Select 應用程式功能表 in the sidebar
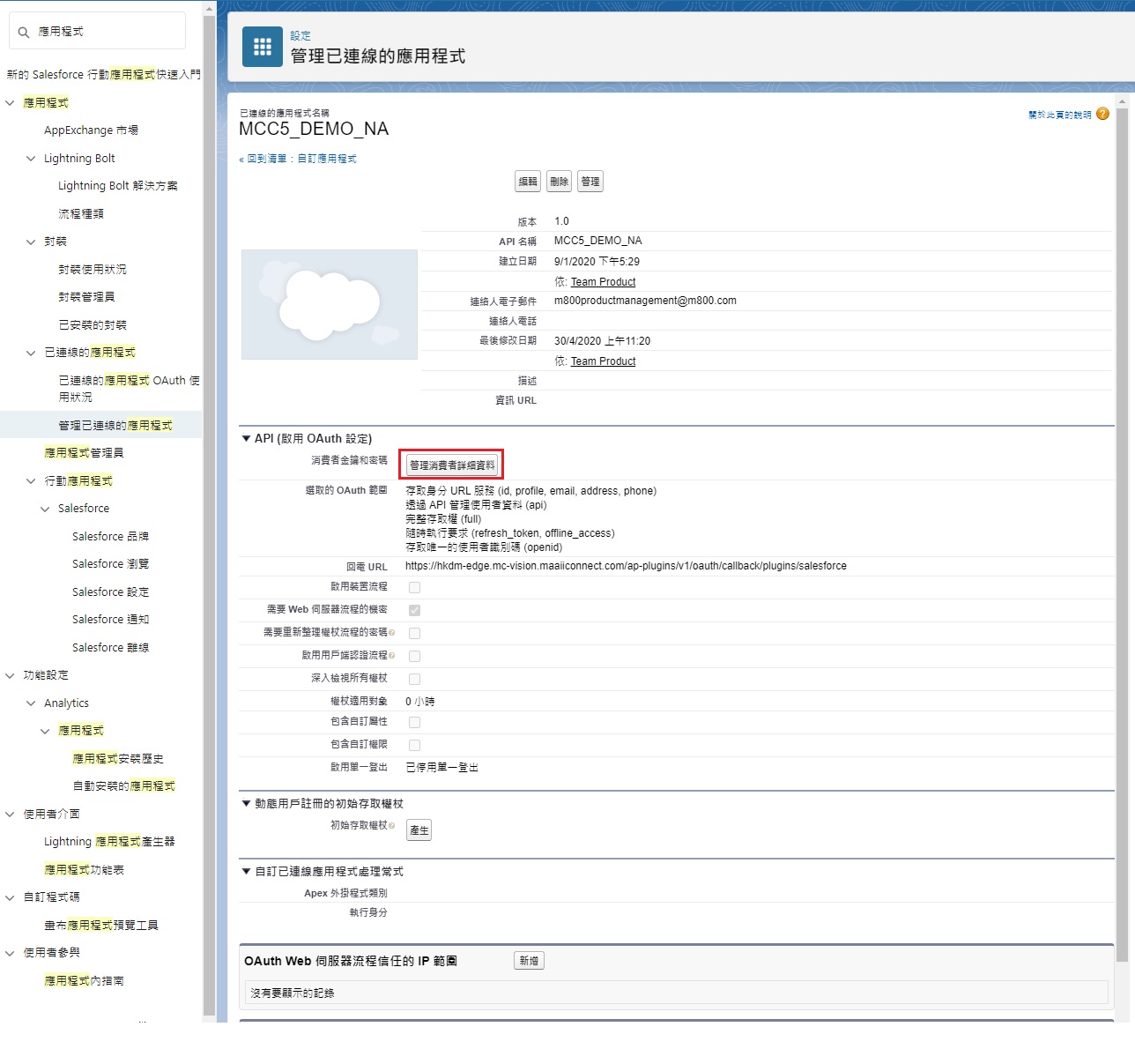This screenshot has height=1064, width=1135. (84, 870)
